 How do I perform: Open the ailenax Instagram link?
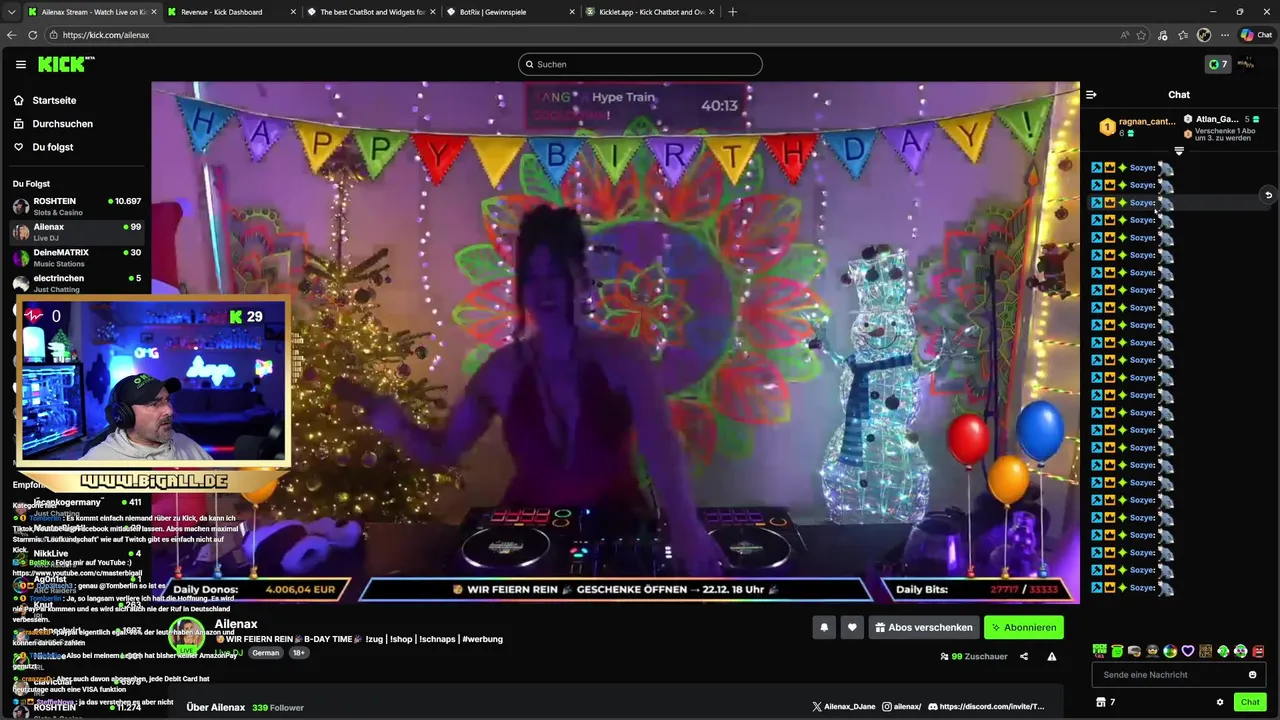(x=901, y=707)
